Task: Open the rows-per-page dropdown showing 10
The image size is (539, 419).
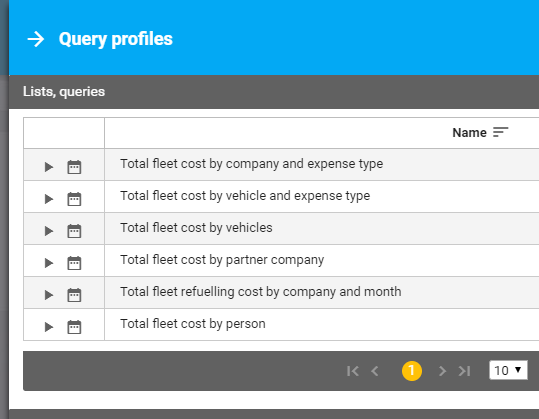Action: click(508, 370)
